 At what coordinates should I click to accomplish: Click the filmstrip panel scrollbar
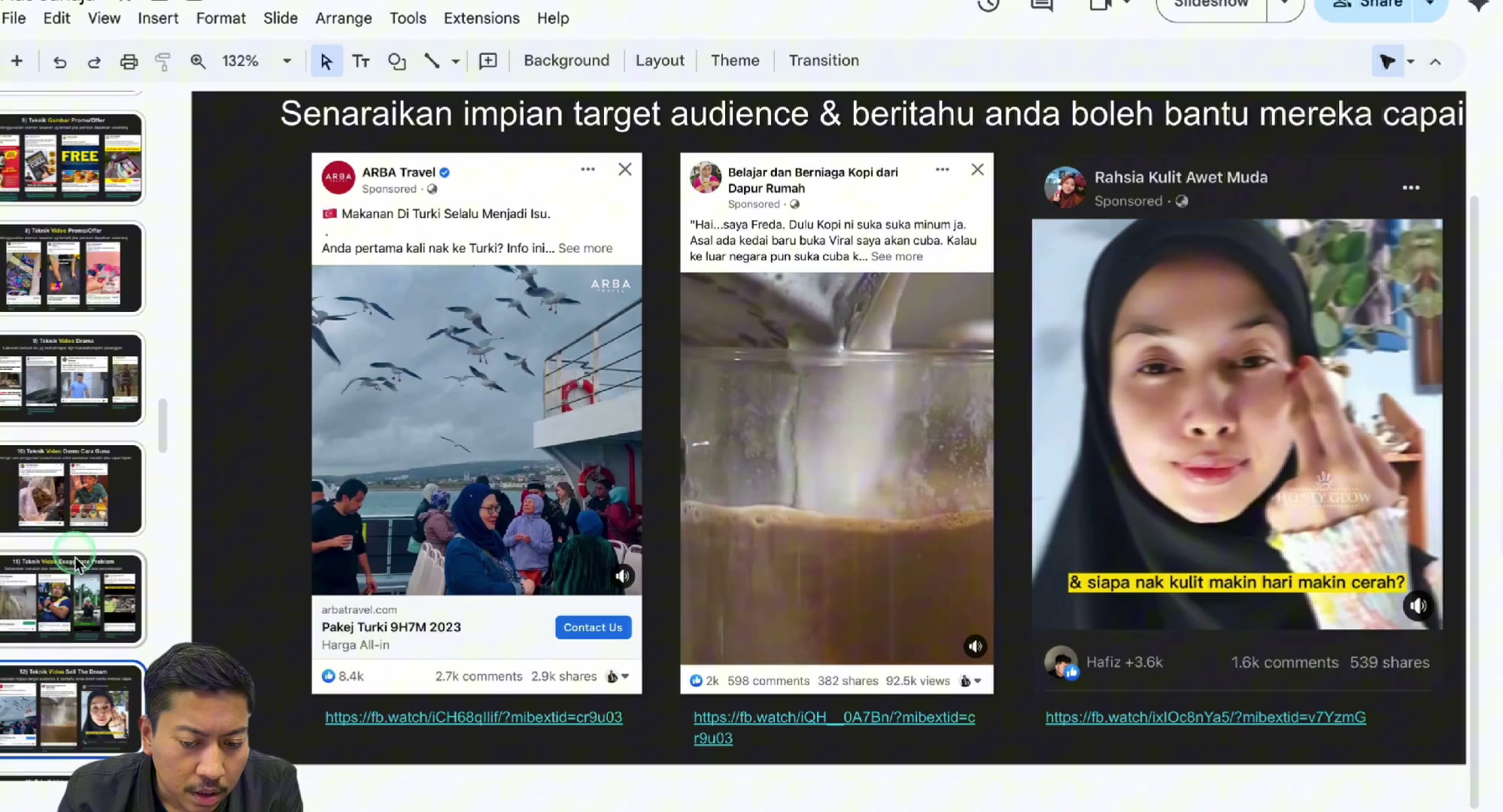tap(162, 425)
